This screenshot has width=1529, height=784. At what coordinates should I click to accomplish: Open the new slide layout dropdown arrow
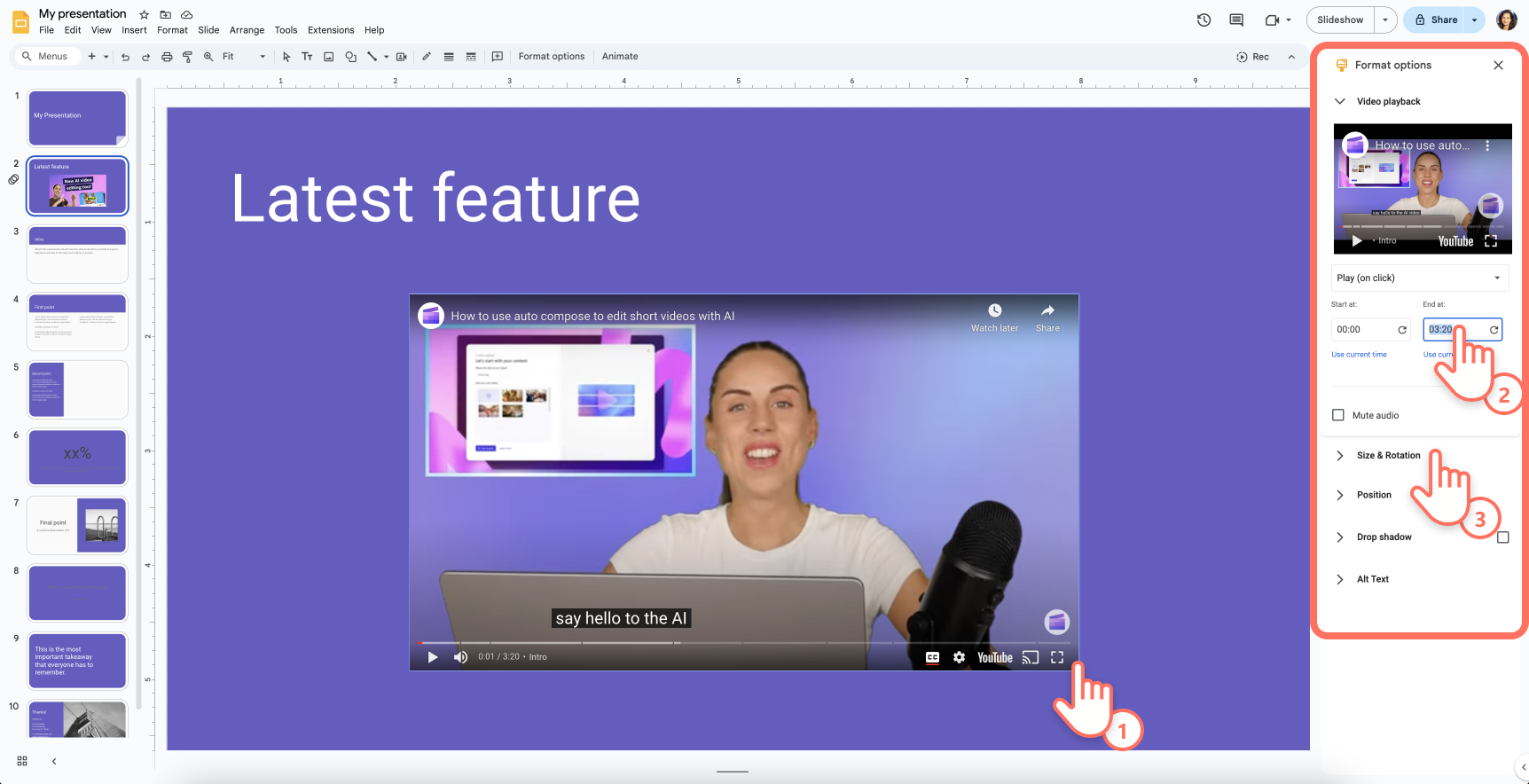(x=106, y=57)
